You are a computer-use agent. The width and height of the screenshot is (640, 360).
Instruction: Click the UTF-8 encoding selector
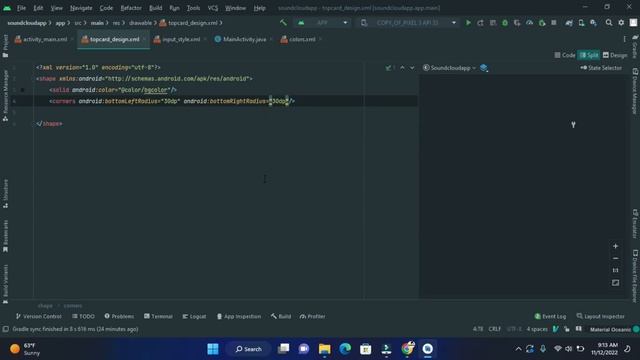click(514, 329)
